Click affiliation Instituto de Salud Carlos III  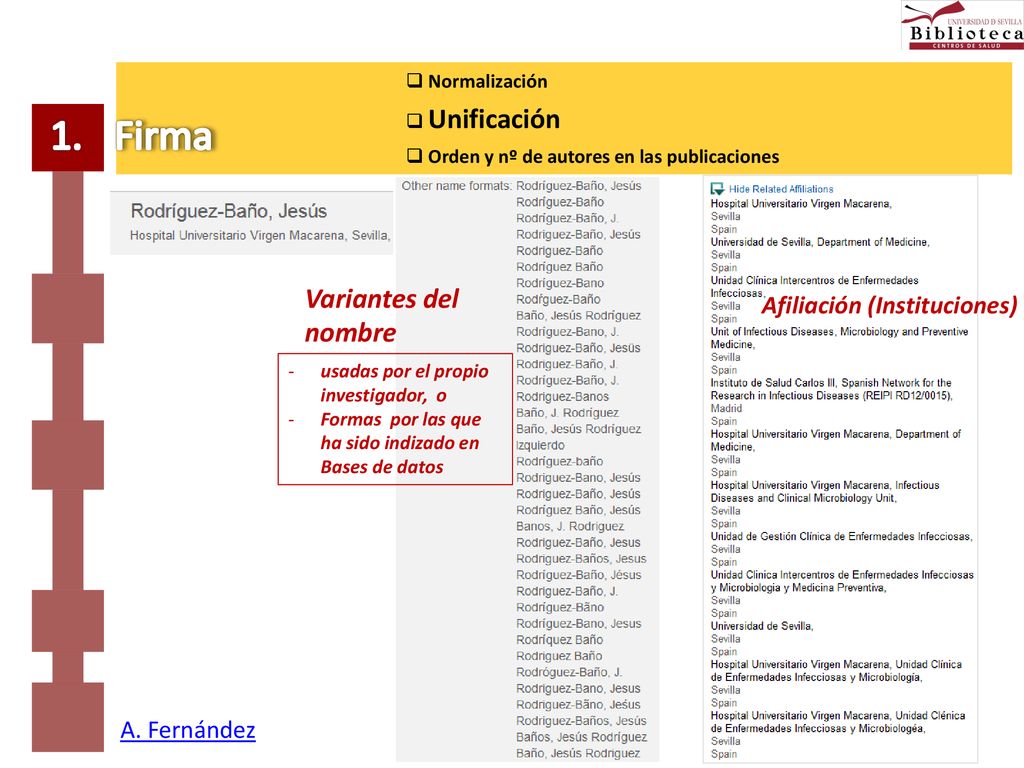click(831, 389)
